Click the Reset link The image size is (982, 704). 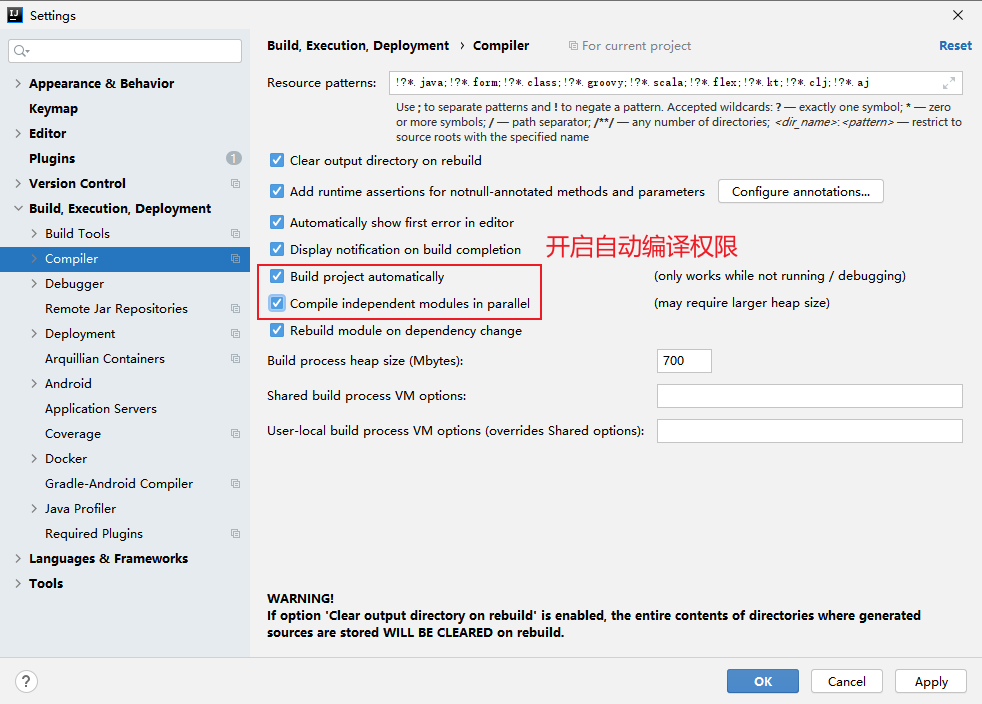click(x=955, y=46)
